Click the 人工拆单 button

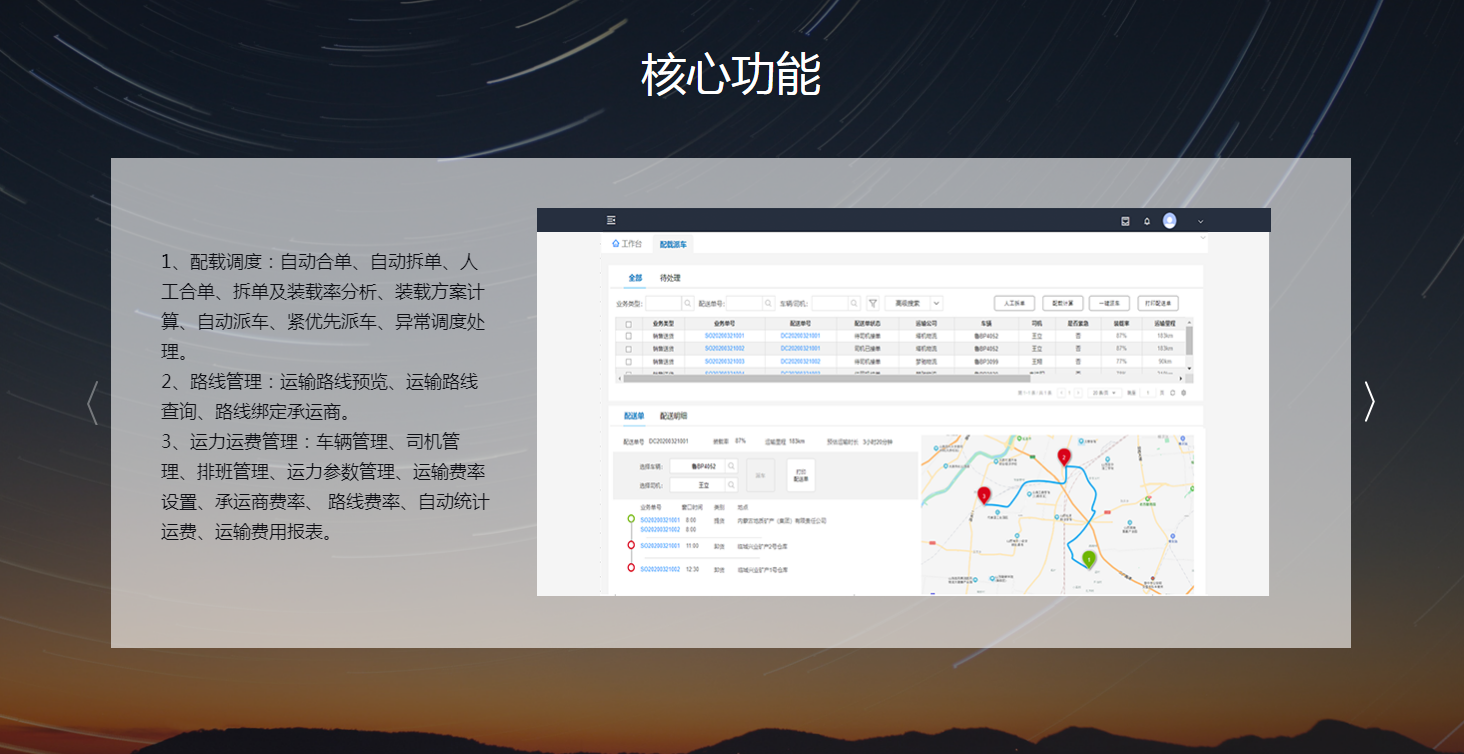(x=1014, y=303)
